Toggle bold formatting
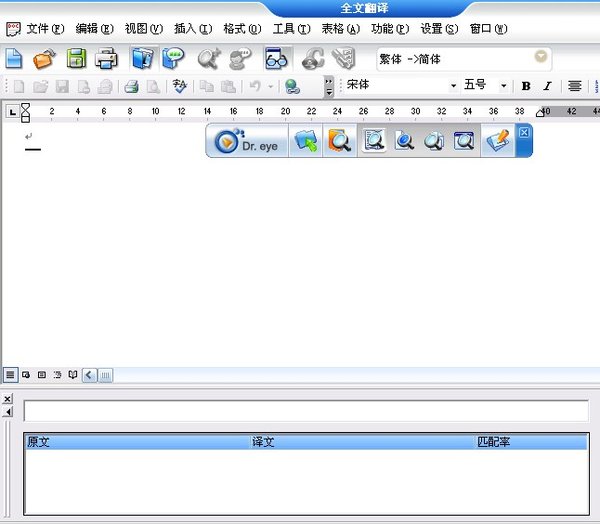Image resolution: width=600 pixels, height=524 pixels. (x=526, y=86)
